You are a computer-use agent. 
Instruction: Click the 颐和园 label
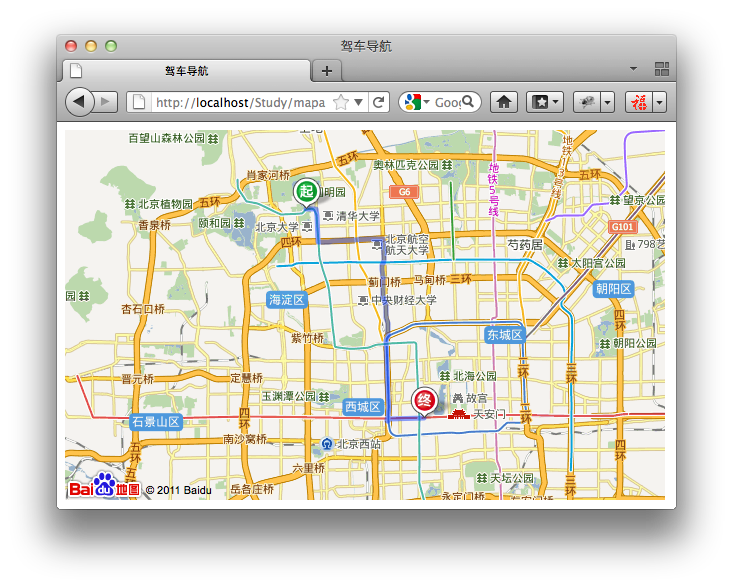pos(215,223)
